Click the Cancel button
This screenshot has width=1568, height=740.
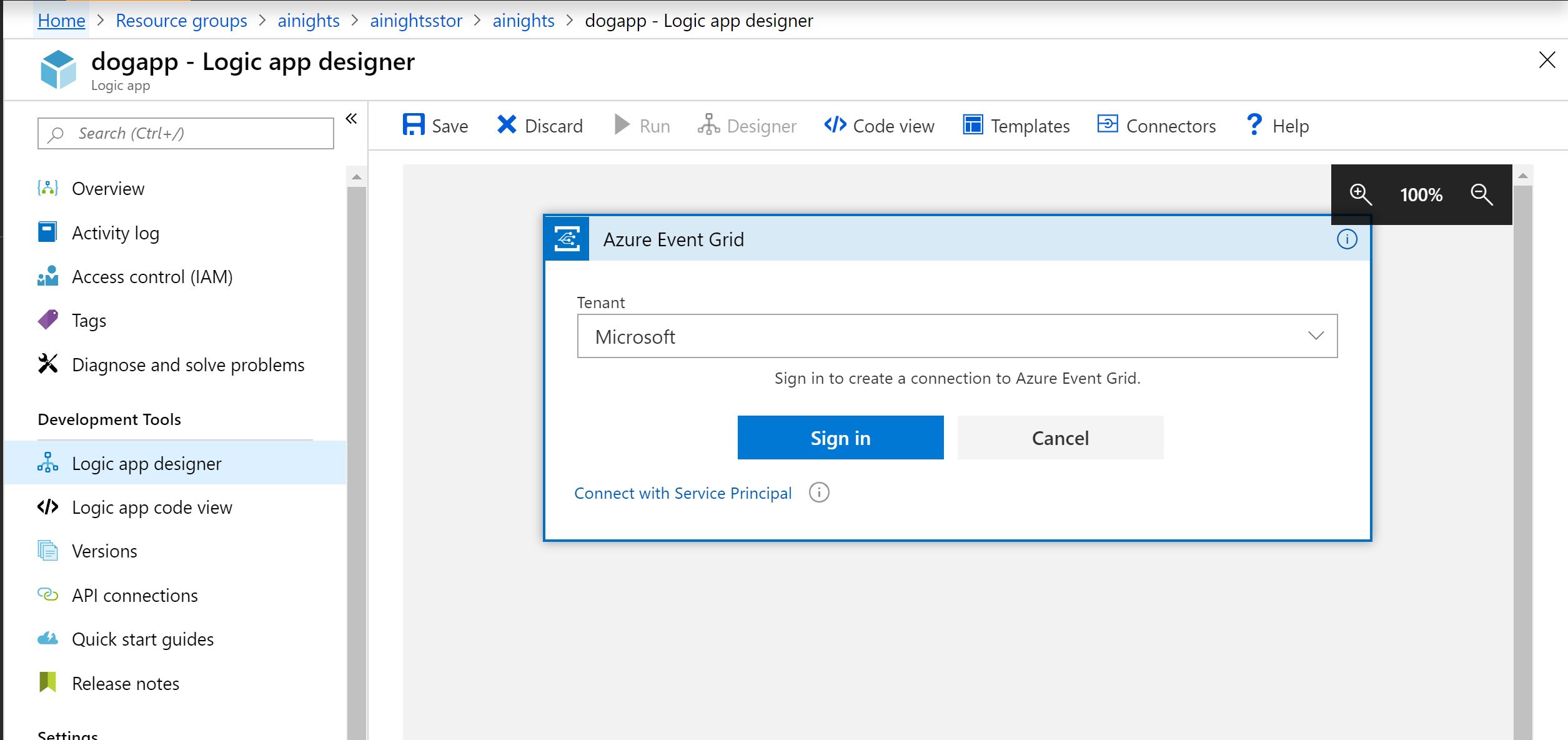click(x=1060, y=437)
